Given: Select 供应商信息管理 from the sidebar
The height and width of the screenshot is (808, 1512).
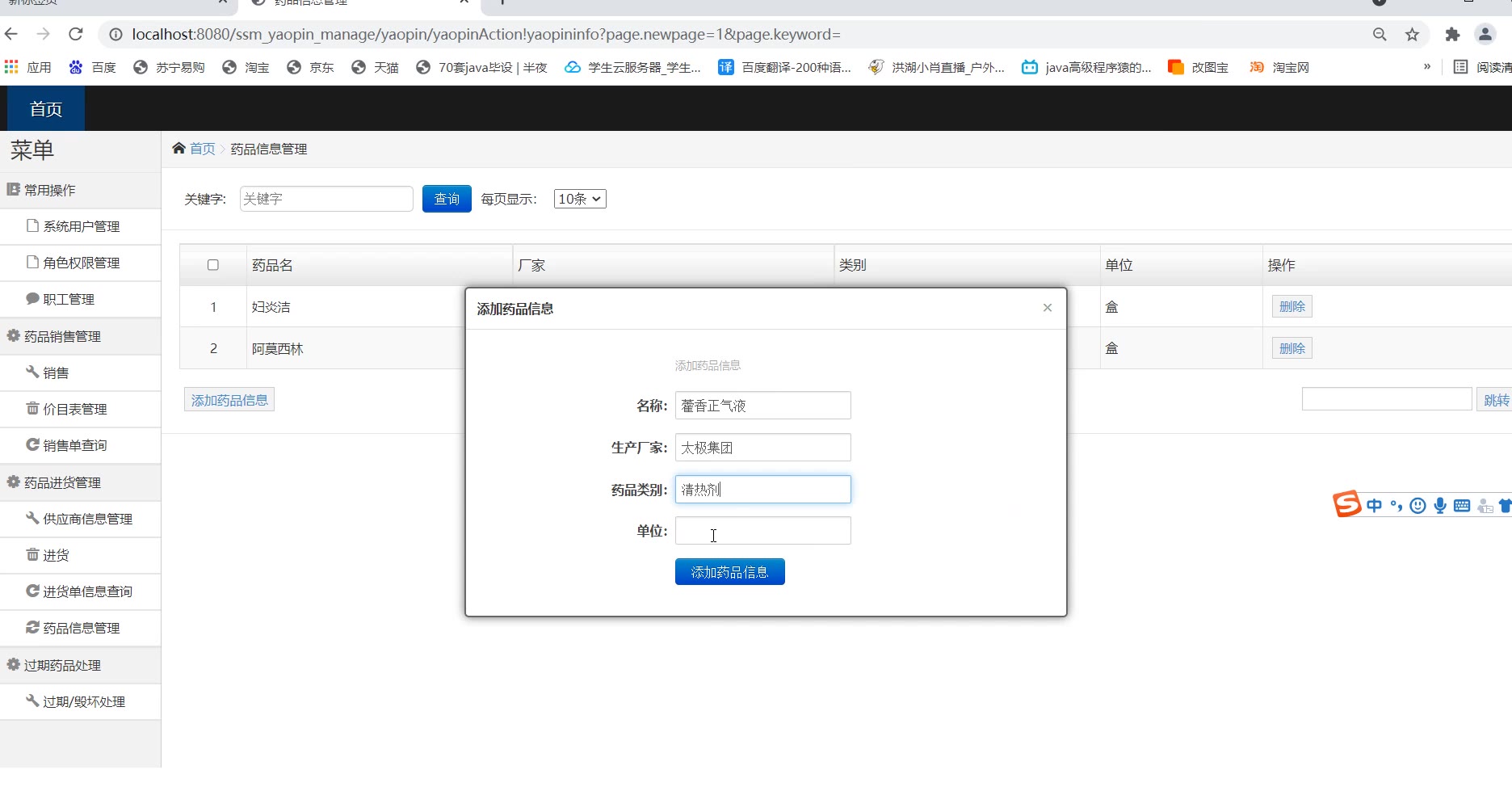Looking at the screenshot, I should (87, 519).
